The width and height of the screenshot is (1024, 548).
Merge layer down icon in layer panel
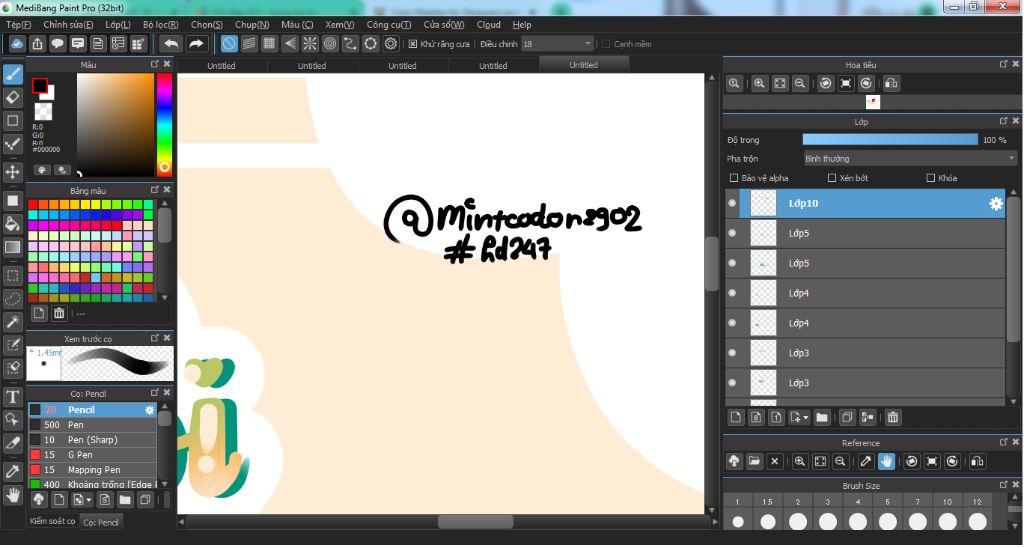(867, 417)
